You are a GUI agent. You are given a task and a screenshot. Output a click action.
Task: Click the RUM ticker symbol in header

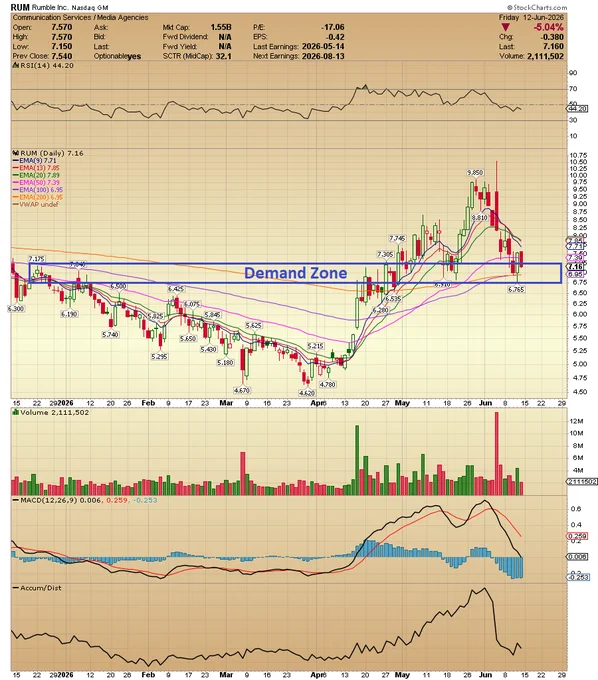20,7
